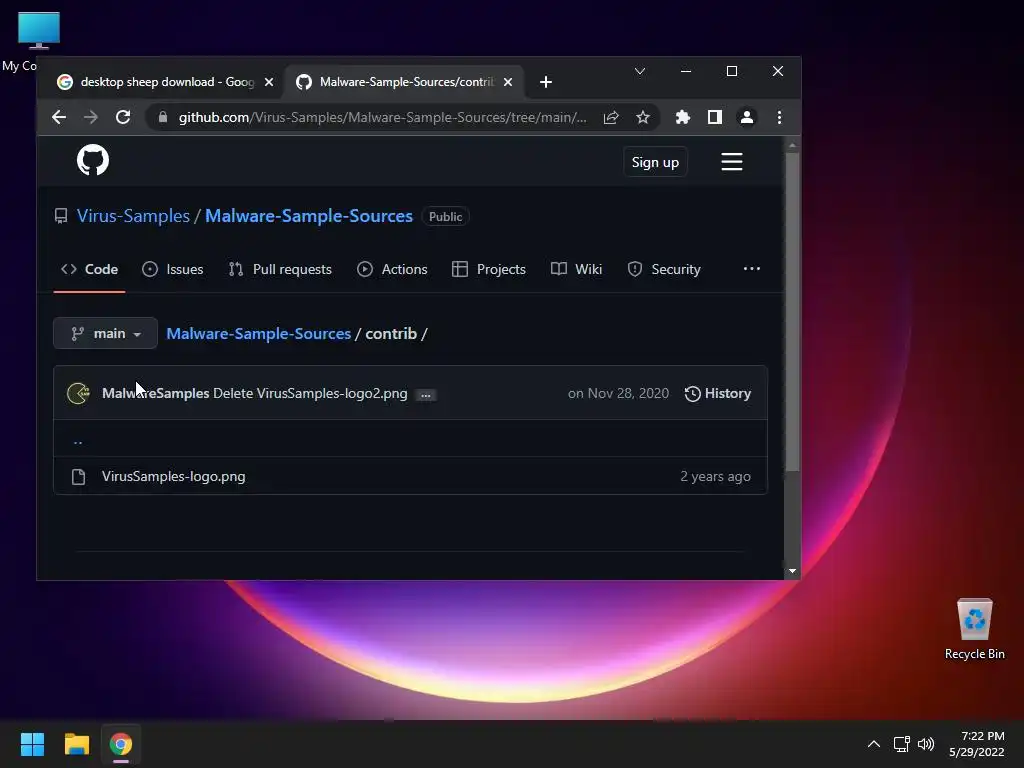The image size is (1024, 768).
Task: View site lock info in address bar
Action: pyautogui.click(x=163, y=118)
